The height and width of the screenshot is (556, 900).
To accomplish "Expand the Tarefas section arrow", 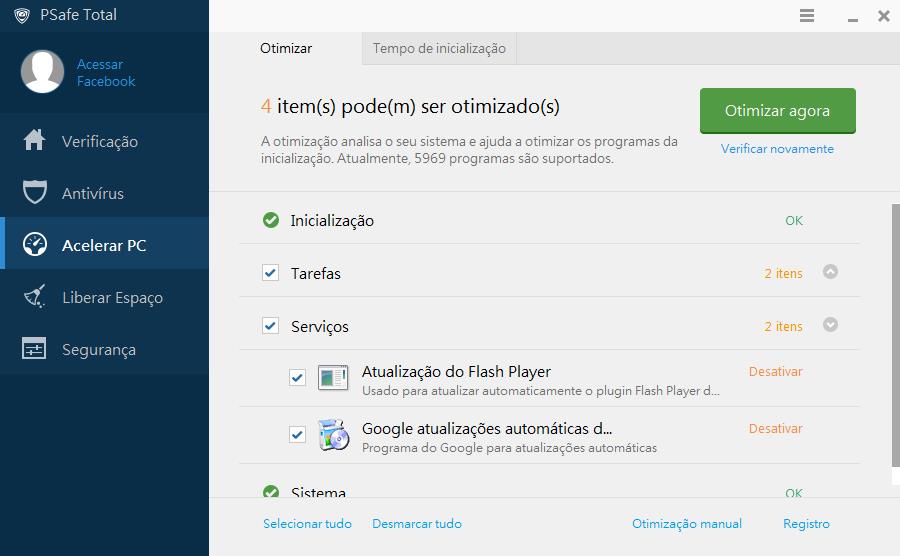I will coord(830,271).
